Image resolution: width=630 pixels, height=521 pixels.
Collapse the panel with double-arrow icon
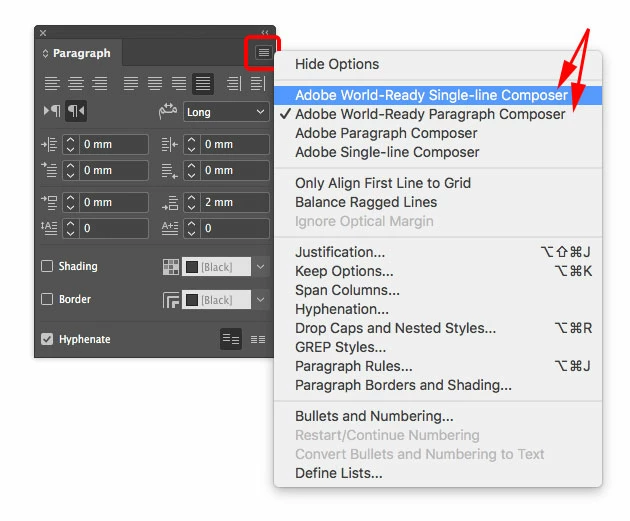[265, 32]
